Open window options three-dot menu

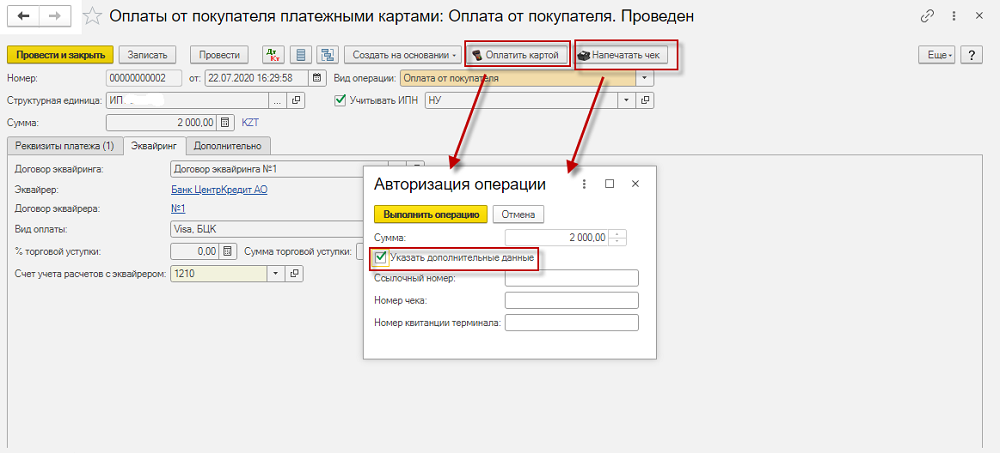953,17
